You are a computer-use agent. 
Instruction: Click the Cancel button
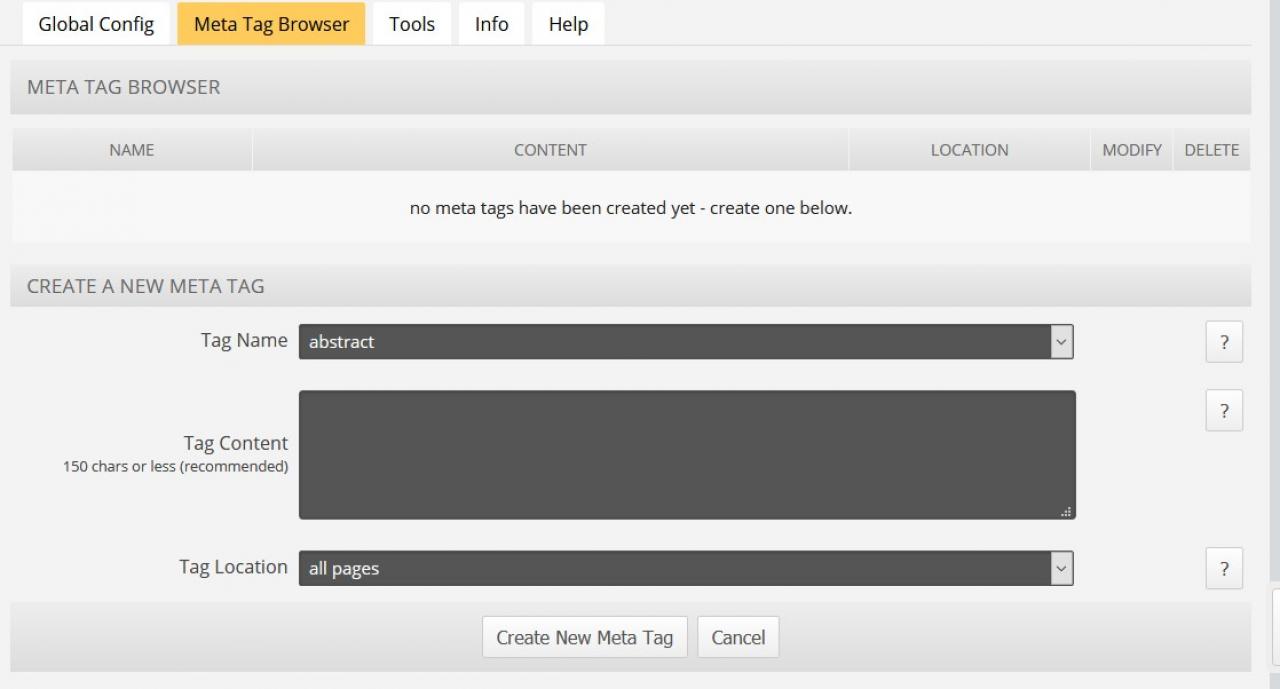tap(738, 637)
